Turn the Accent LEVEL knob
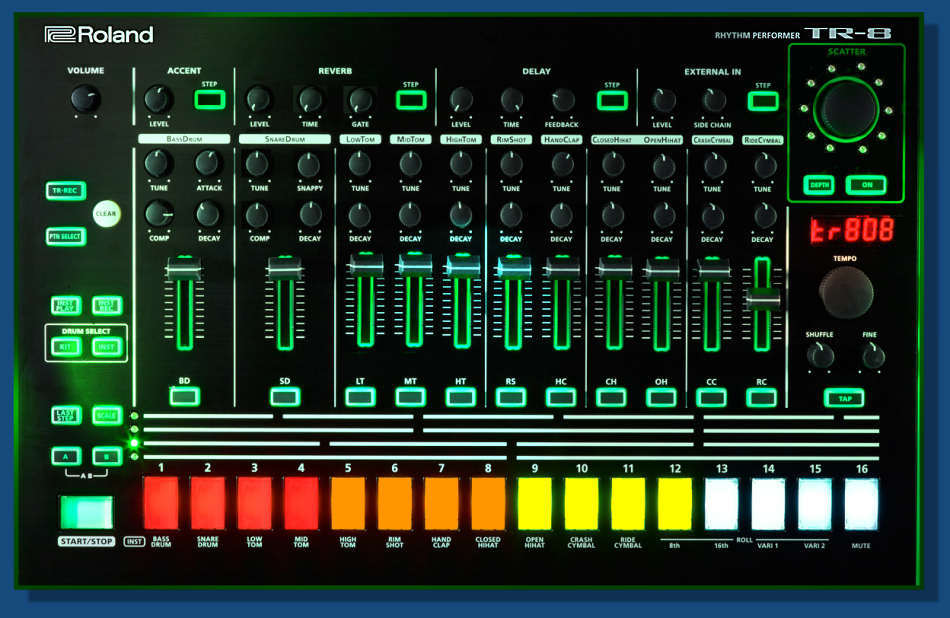This screenshot has width=950, height=618. (x=159, y=99)
